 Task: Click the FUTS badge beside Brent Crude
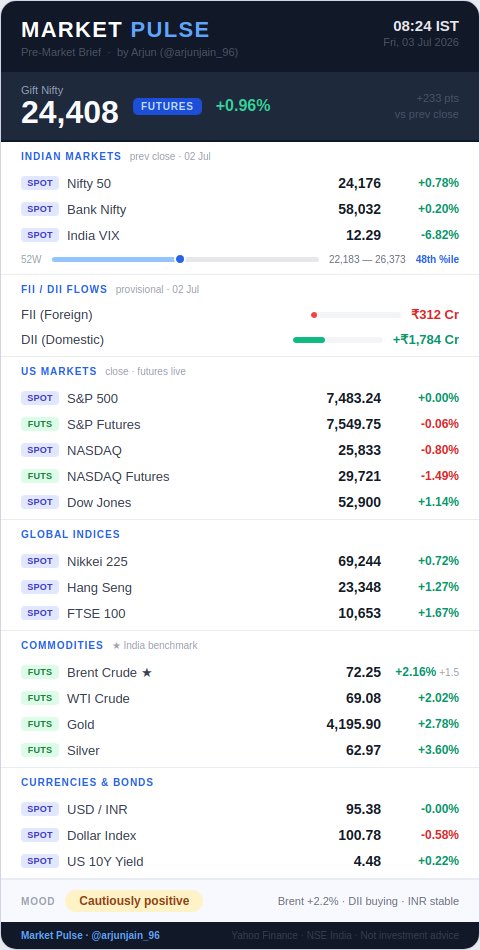40,672
